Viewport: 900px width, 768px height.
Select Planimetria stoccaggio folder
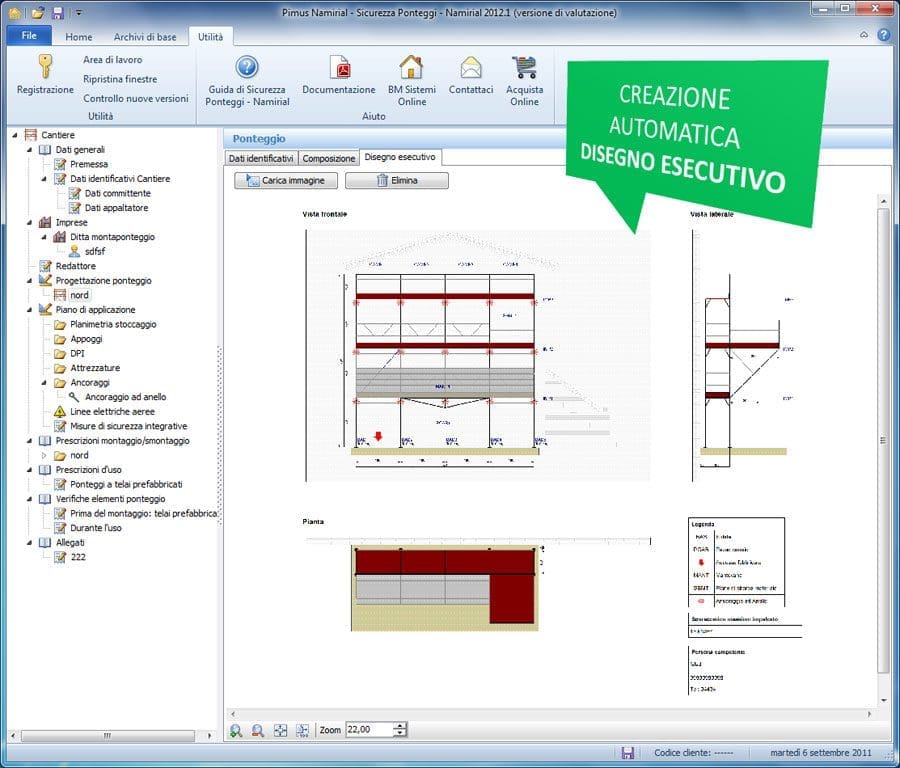[x=113, y=324]
